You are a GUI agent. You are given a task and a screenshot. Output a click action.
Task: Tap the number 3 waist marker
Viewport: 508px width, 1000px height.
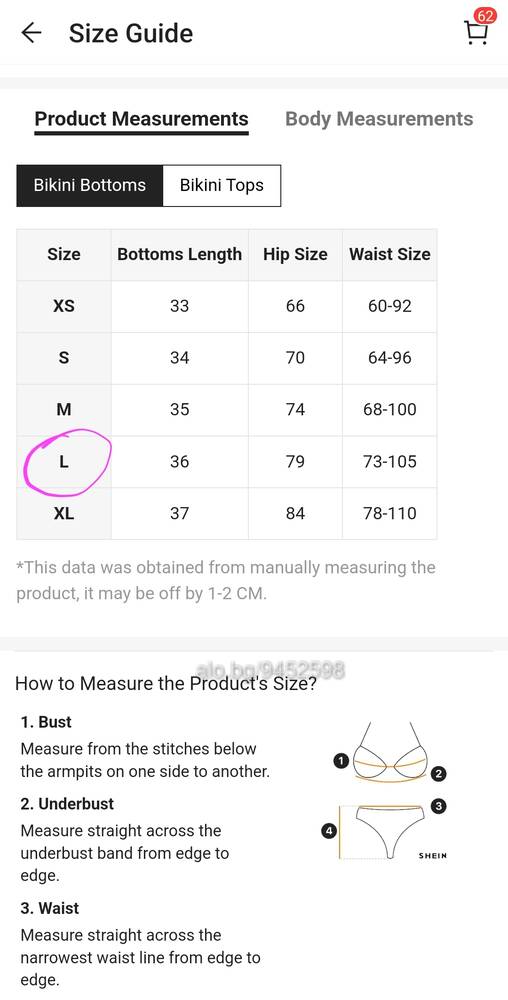coord(439,806)
